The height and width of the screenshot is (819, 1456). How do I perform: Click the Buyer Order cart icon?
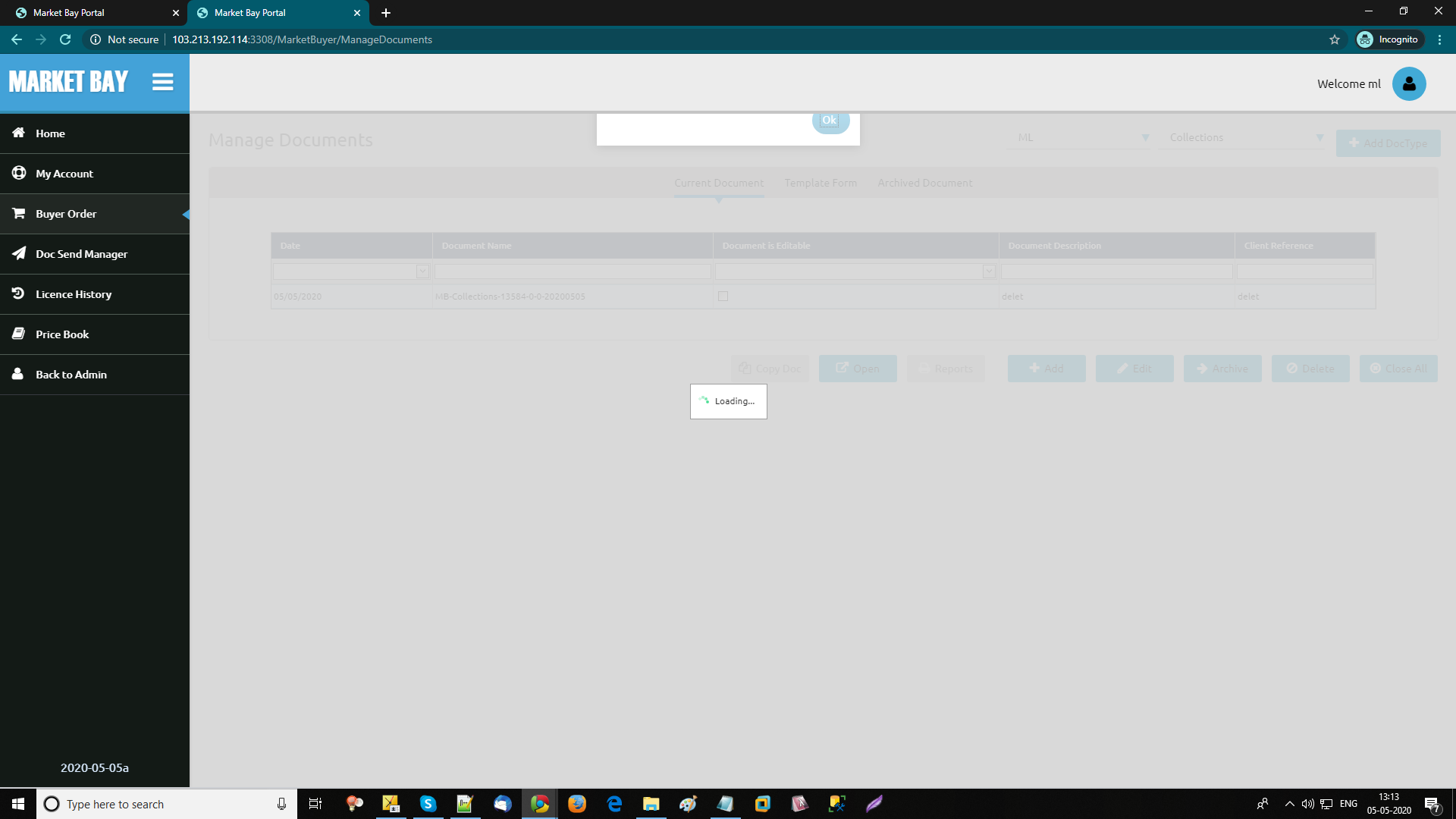pyautogui.click(x=19, y=213)
